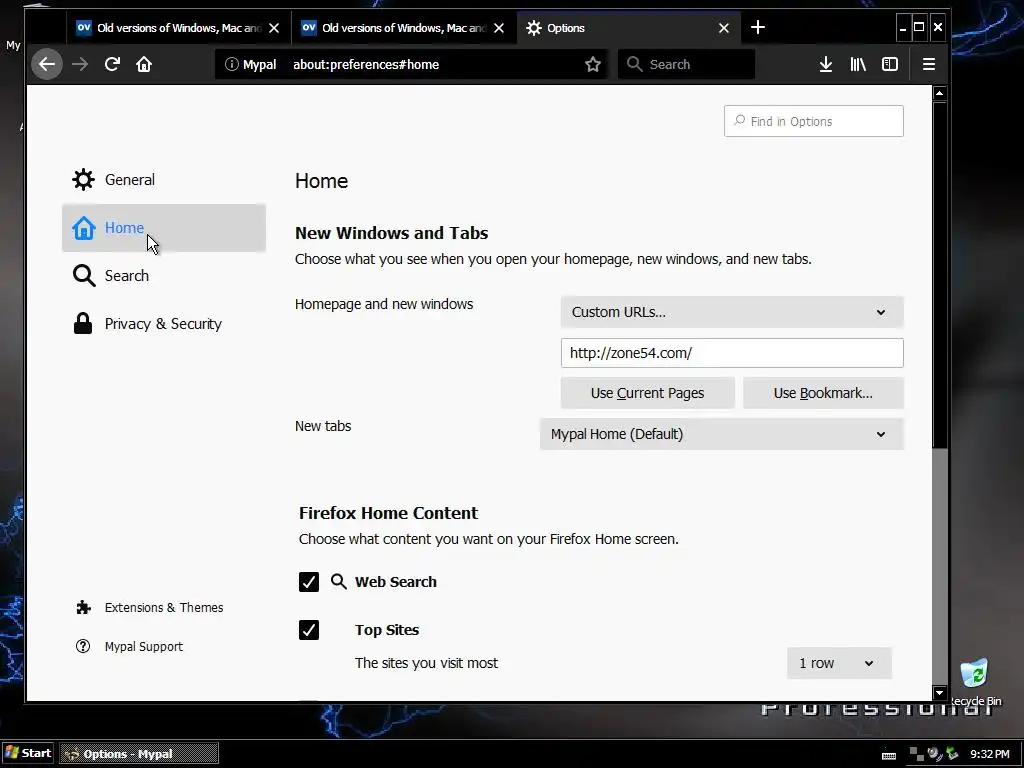Bookmark this page with the star icon
Viewport: 1024px width, 768px height.
(592, 64)
